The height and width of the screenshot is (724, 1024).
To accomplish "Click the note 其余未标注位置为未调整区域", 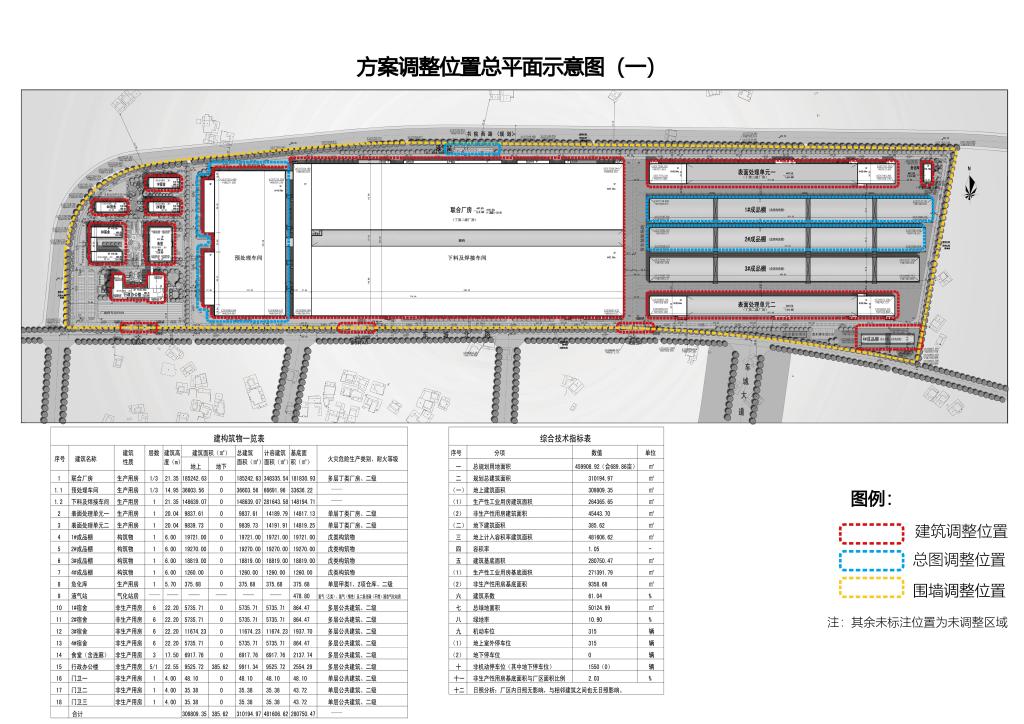I will coord(929,623).
